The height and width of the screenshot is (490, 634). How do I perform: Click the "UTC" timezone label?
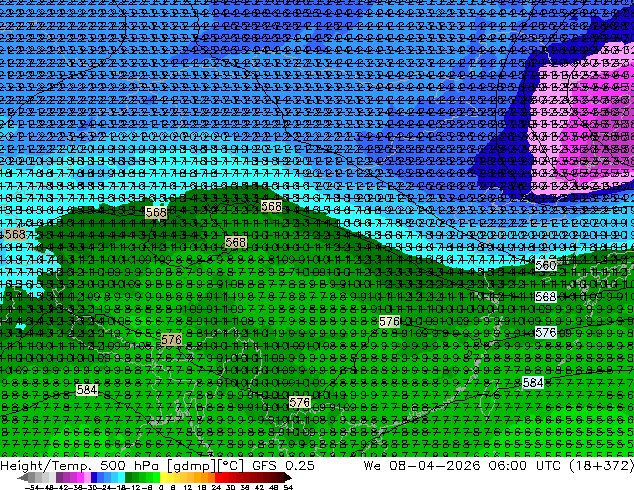[x=549, y=466]
